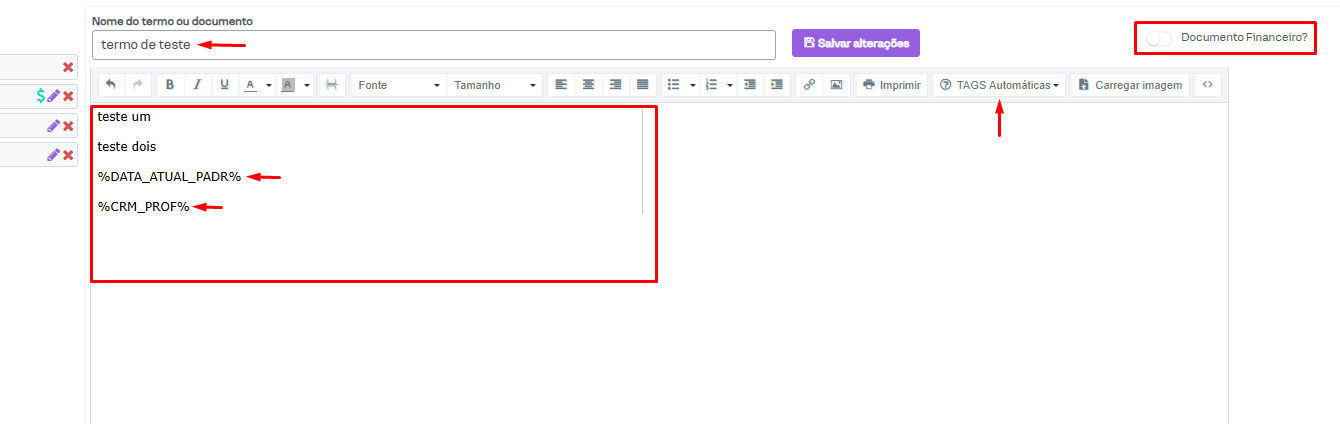Enable the Documento Financeiro switch
This screenshot has width=1340, height=424.
(x=1159, y=38)
